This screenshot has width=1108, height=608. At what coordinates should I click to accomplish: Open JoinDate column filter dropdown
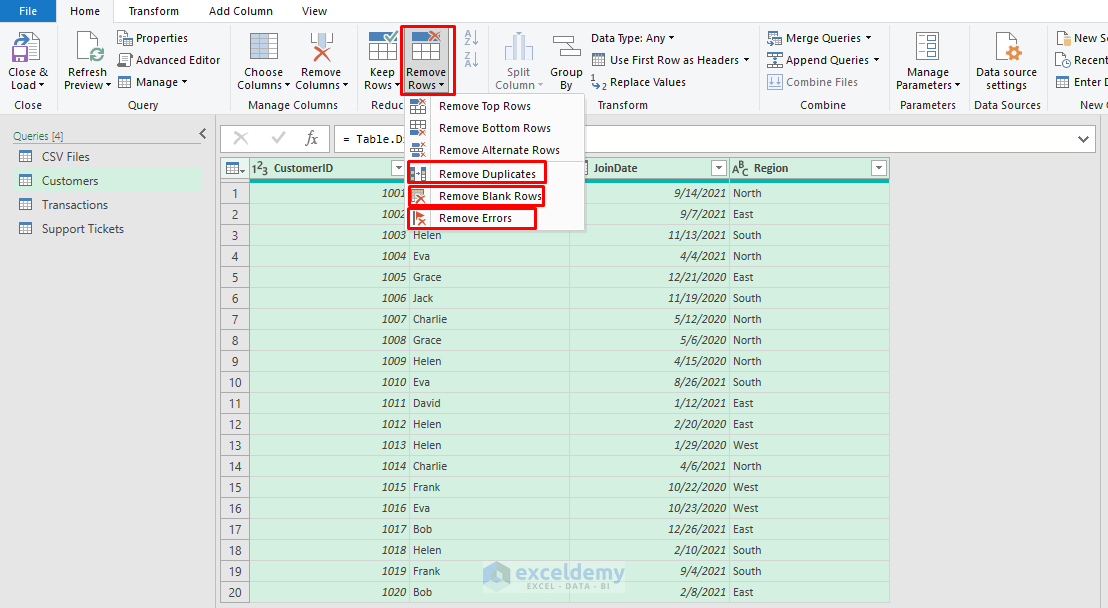pos(719,168)
